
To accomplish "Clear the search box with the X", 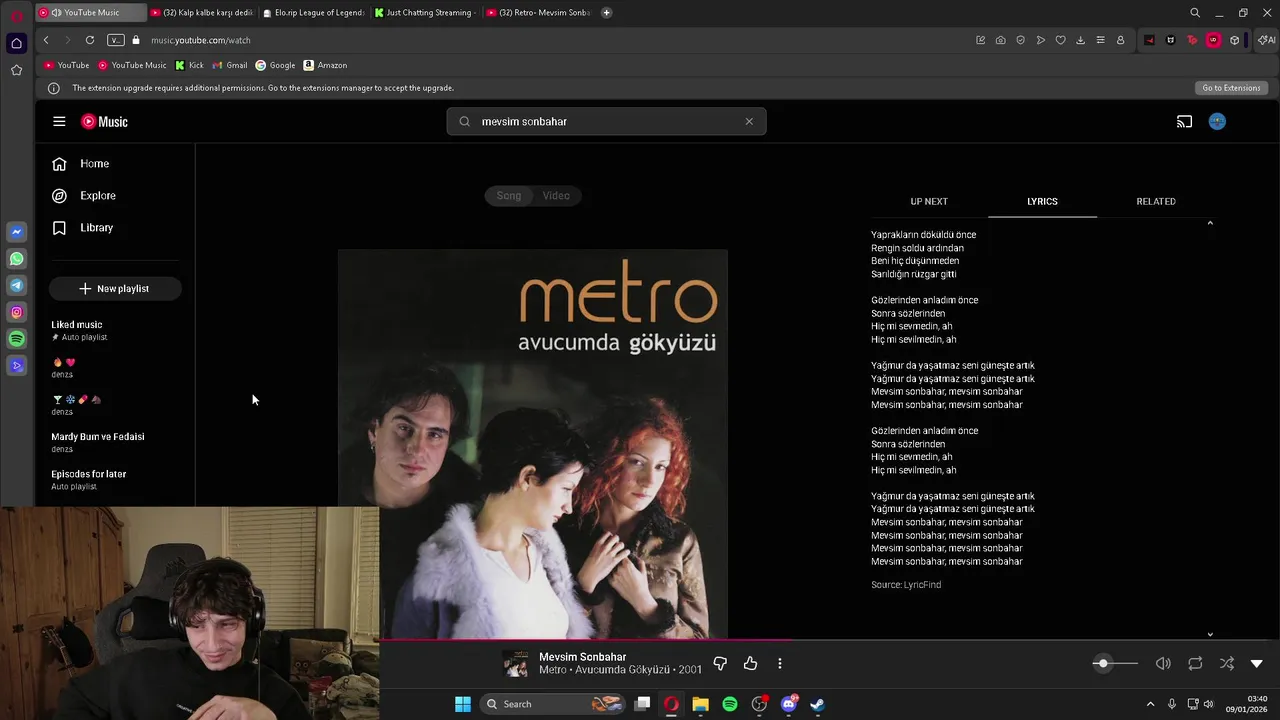I will tap(749, 121).
